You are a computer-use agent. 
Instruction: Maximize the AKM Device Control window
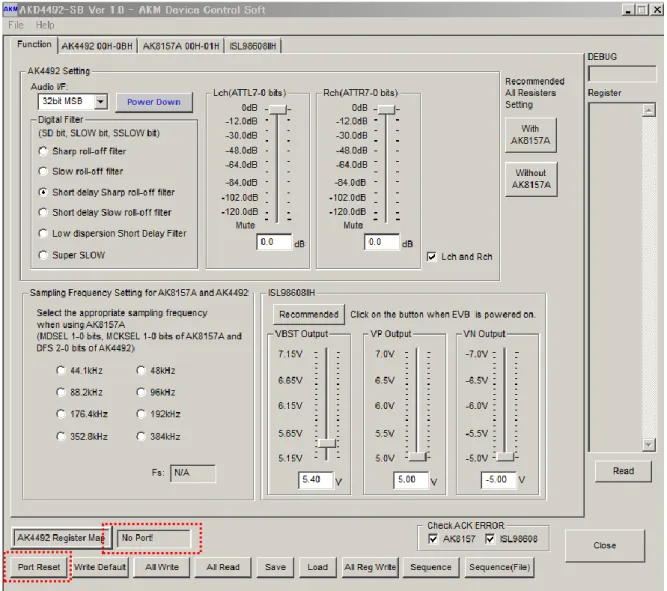coord(641,9)
